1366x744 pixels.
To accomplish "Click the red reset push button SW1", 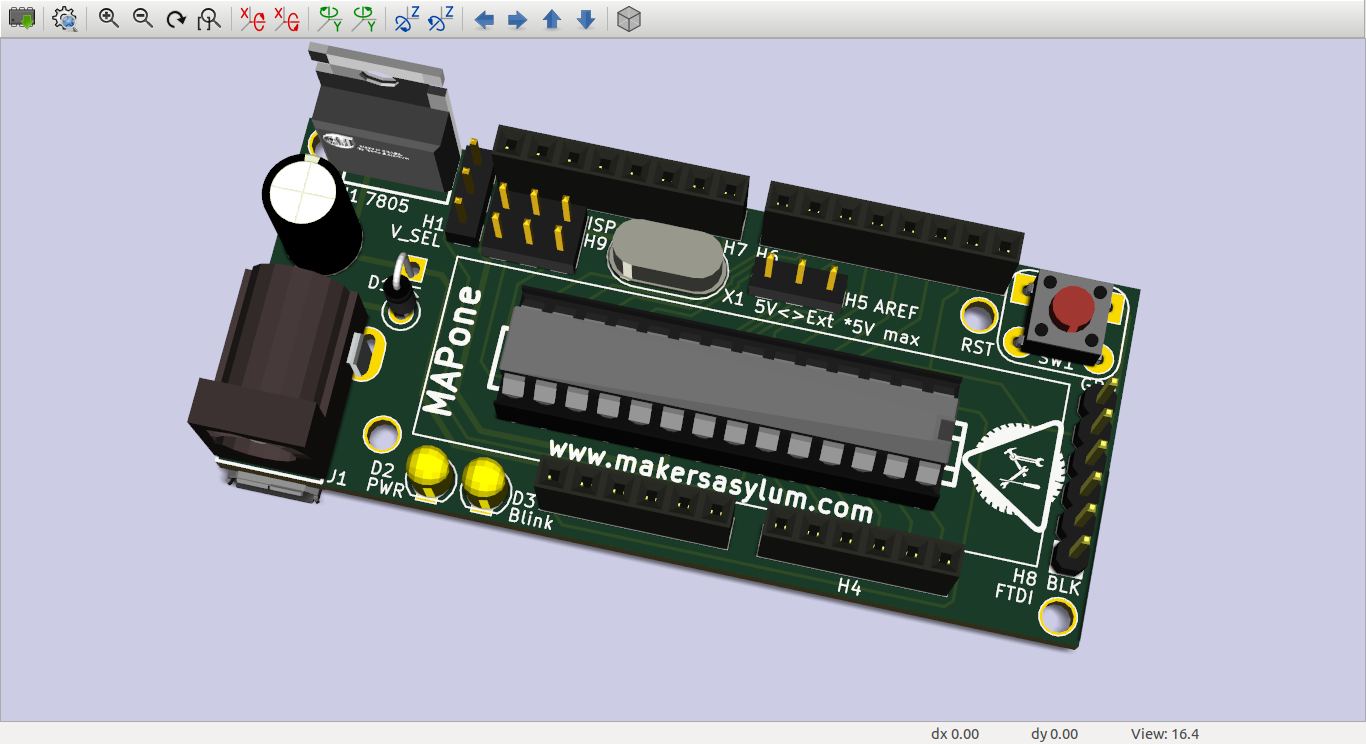I will pyautogui.click(x=1072, y=309).
